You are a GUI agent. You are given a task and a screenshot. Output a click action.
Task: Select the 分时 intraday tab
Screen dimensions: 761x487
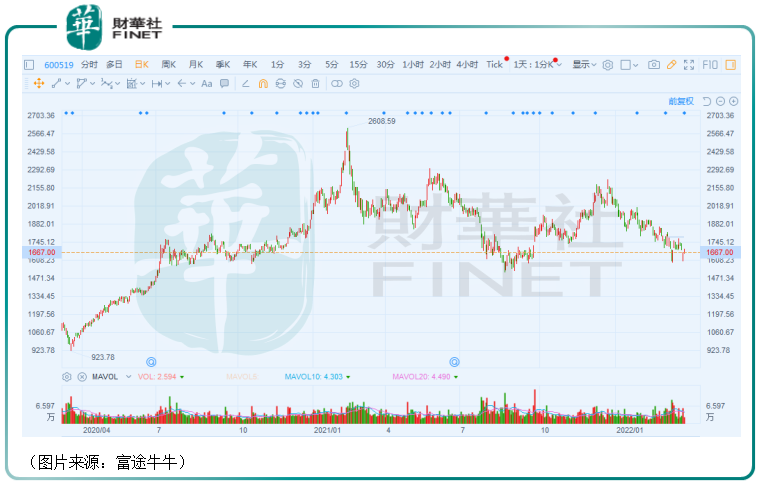tap(89, 65)
